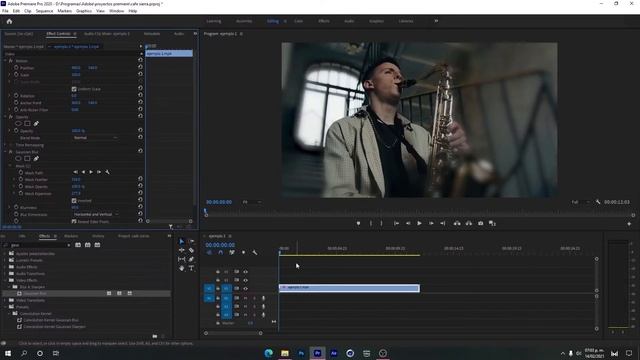Viewport: 640px width, 360px height.
Task: Choose free draw bezier under Gaussian Blur
Action: point(36,158)
